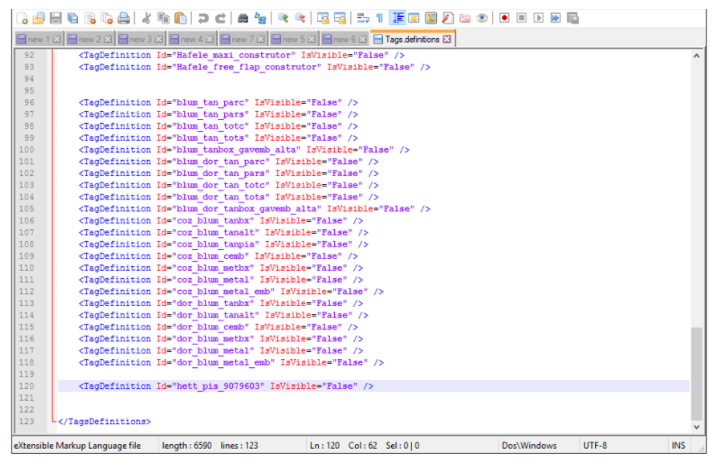
Task: Click the Ln : 120 status entry
Action: [325, 446]
